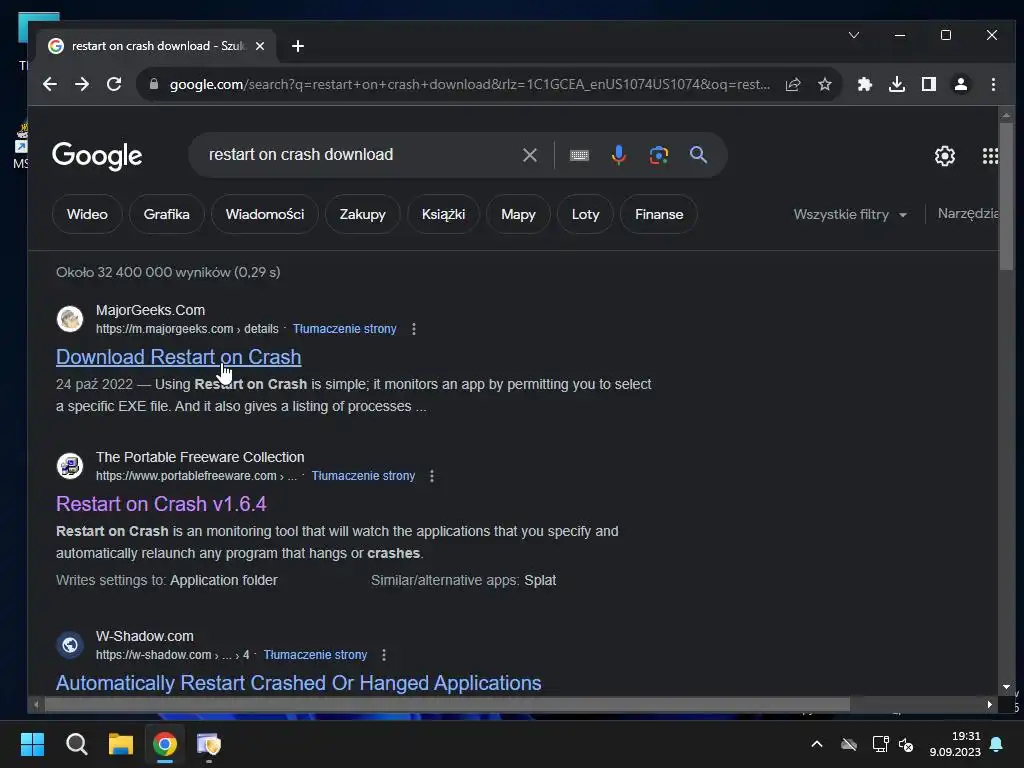The height and width of the screenshot is (768, 1024).
Task: Show hidden system tray icons
Action: [x=816, y=744]
